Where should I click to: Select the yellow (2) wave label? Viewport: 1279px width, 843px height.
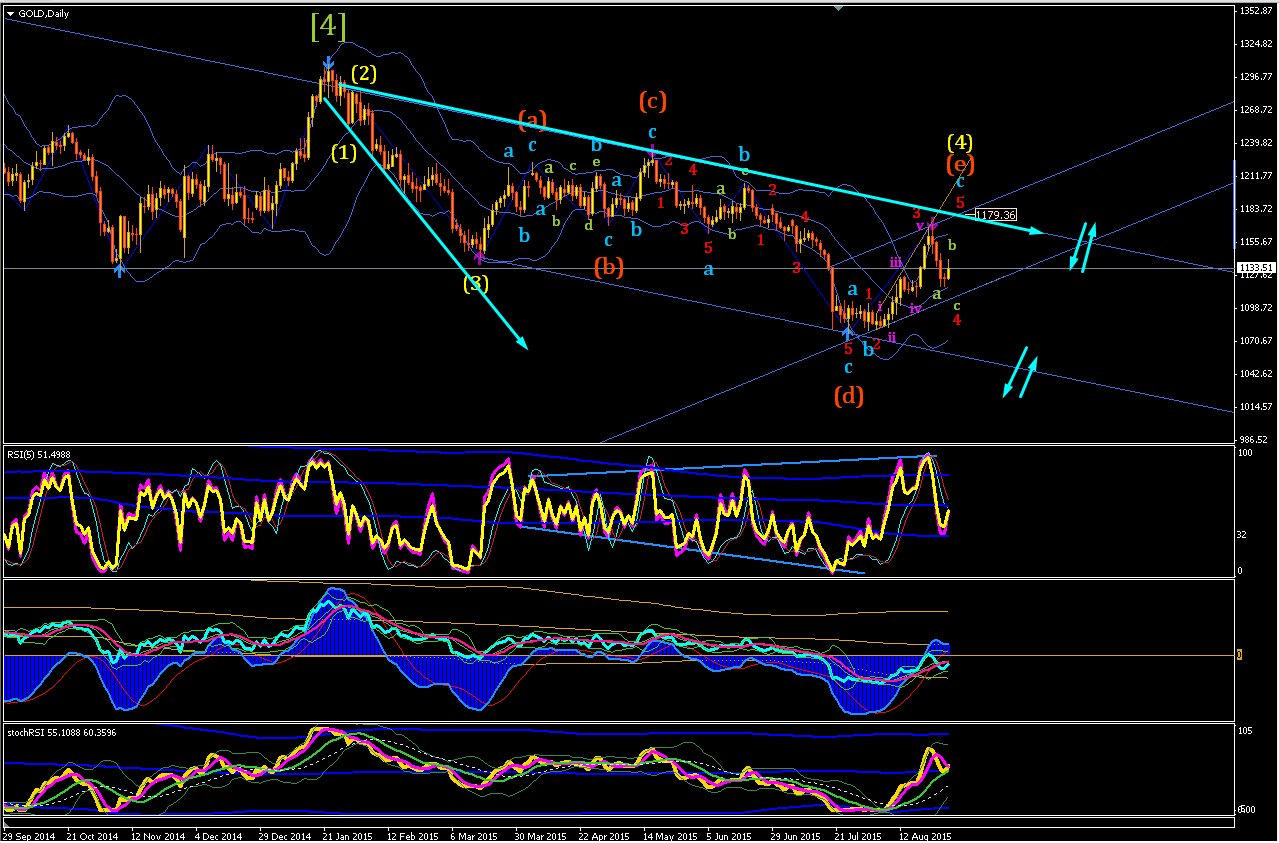click(363, 74)
